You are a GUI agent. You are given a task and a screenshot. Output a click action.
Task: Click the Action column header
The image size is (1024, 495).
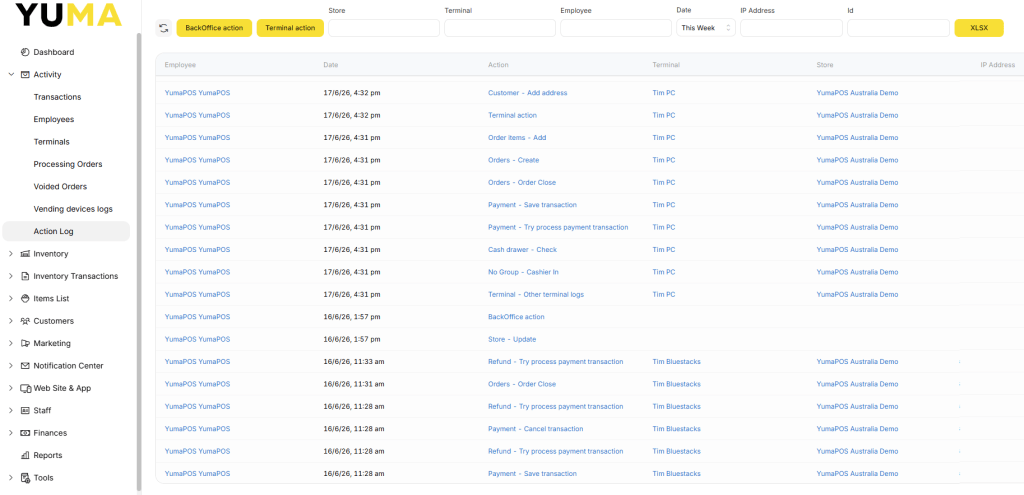pyautogui.click(x=498, y=65)
